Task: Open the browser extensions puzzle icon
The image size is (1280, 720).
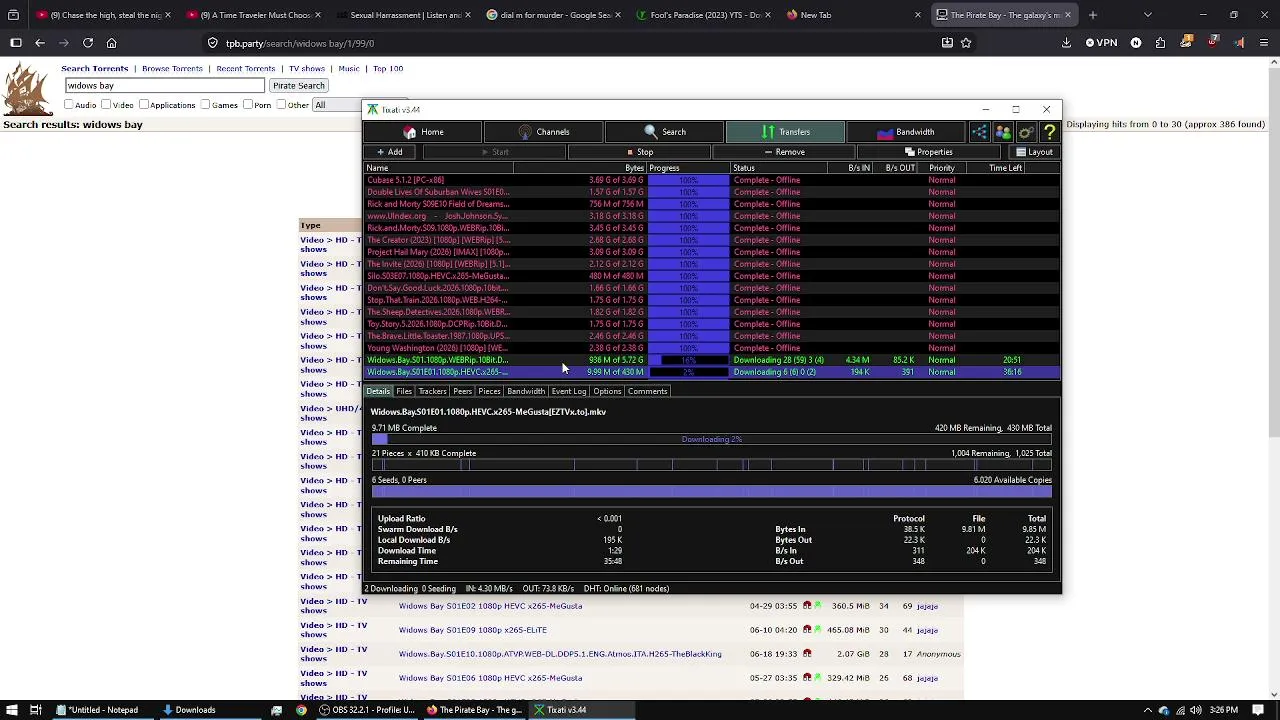Action: (x=1160, y=43)
